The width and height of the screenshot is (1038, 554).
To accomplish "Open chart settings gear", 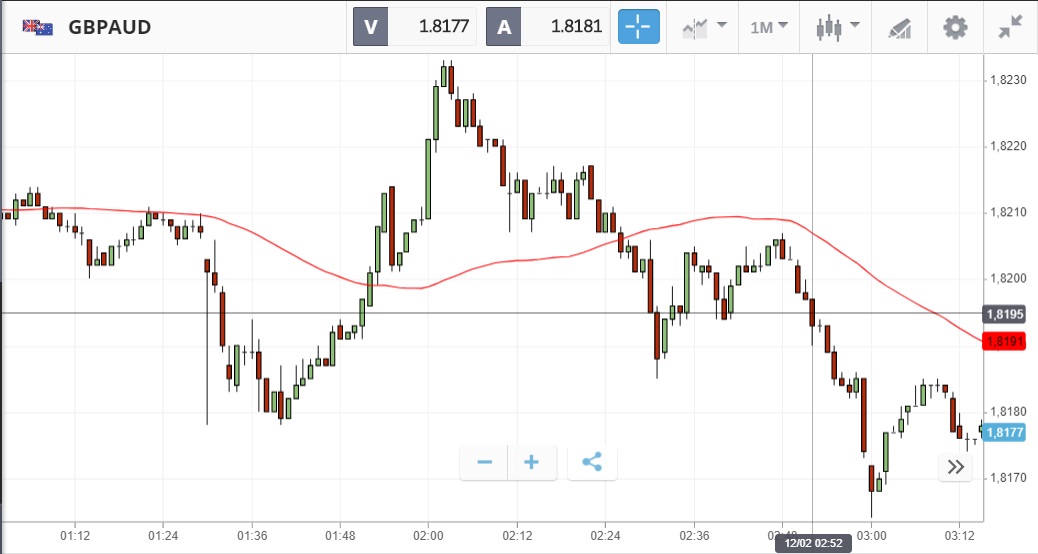I will [x=955, y=27].
